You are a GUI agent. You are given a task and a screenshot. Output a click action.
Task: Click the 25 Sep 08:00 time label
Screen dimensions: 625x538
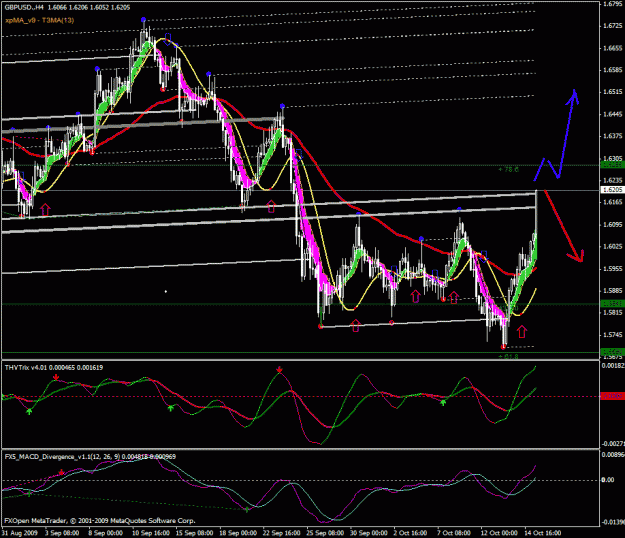pos(325,533)
